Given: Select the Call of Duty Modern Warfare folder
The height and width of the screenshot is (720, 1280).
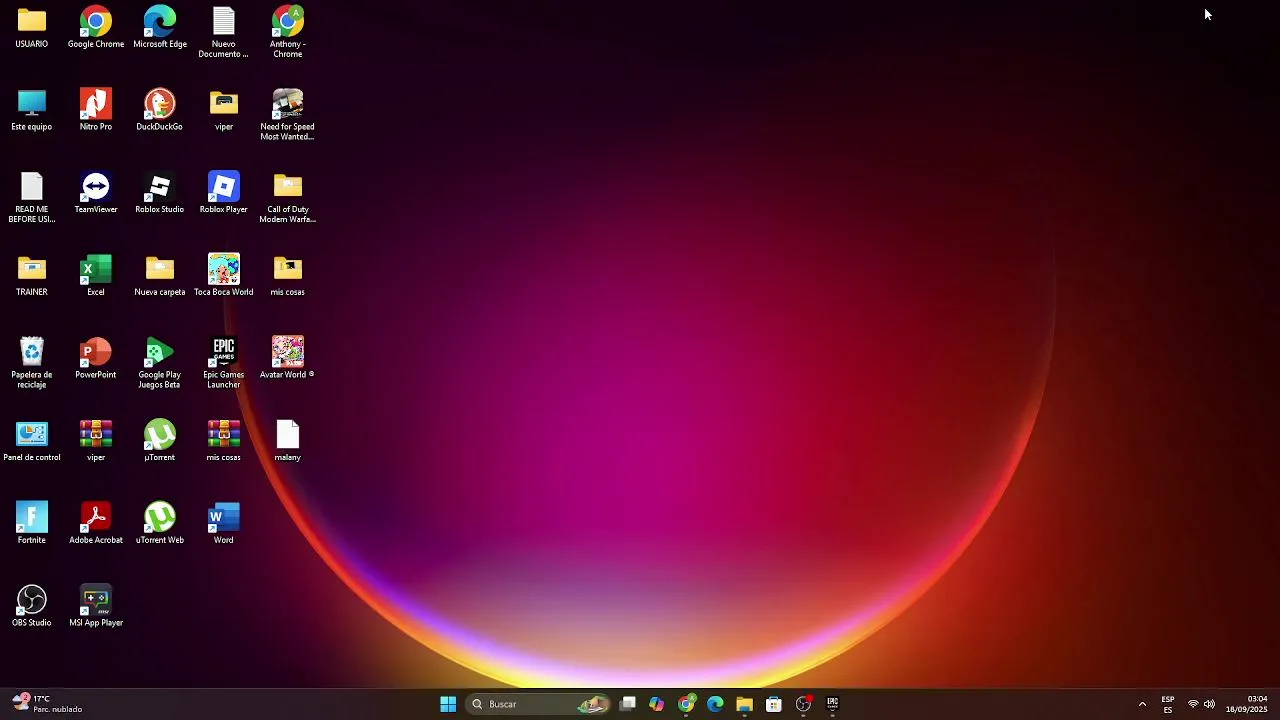Looking at the screenshot, I should [x=287, y=198].
